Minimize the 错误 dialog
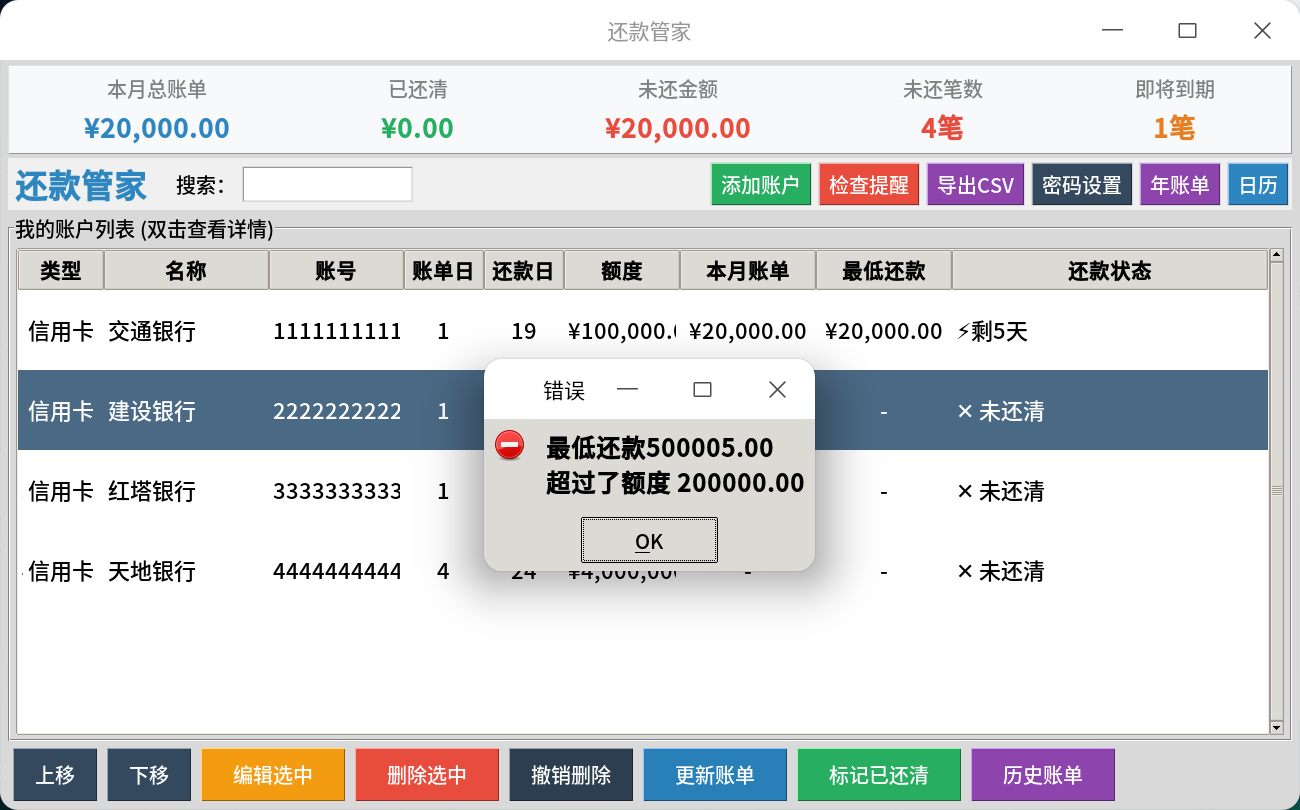The height and width of the screenshot is (810, 1300). point(627,390)
